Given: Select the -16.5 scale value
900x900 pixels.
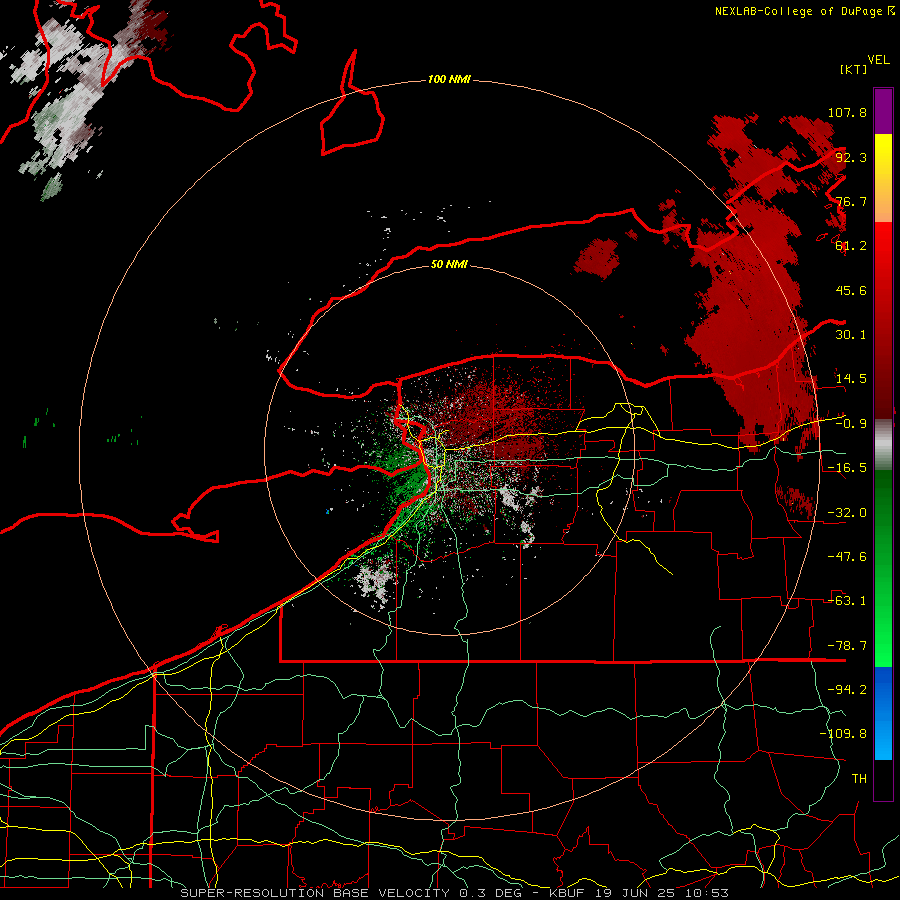Looking at the screenshot, I should tap(847, 468).
